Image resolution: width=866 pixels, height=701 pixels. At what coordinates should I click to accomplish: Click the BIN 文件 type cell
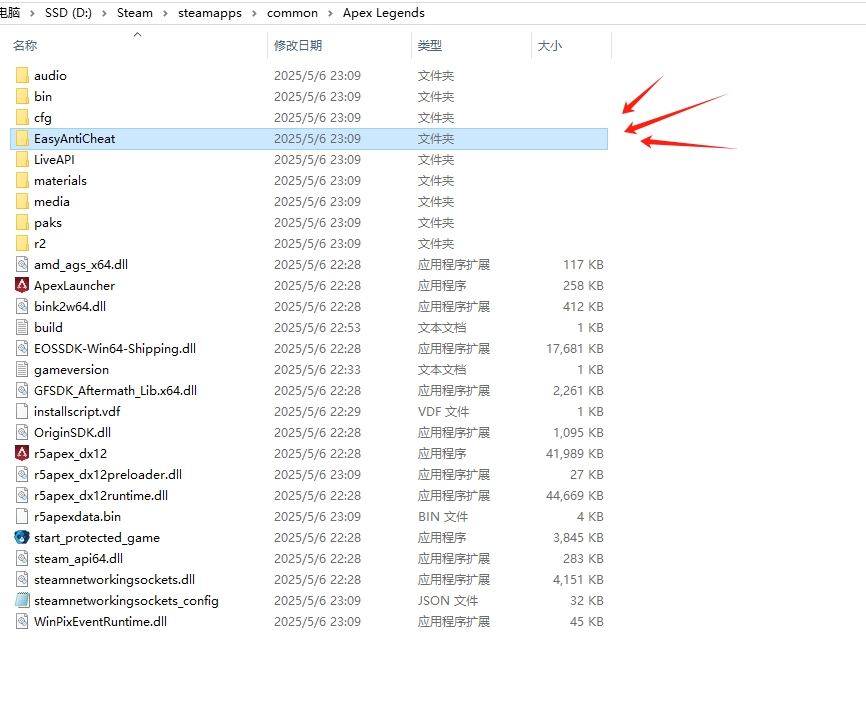(443, 516)
